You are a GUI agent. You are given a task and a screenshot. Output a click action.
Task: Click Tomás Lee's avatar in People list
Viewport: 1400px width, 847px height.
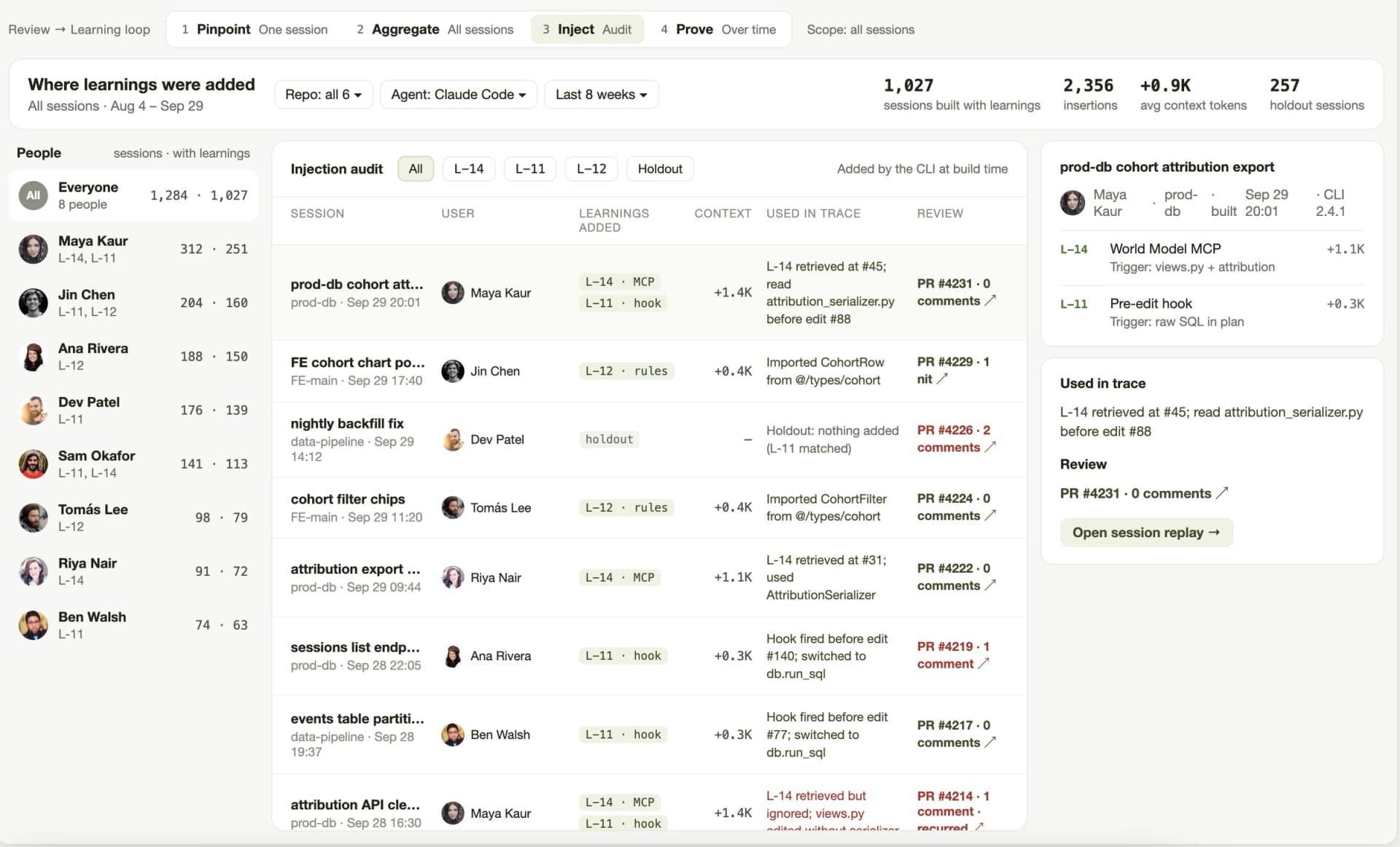(33, 517)
